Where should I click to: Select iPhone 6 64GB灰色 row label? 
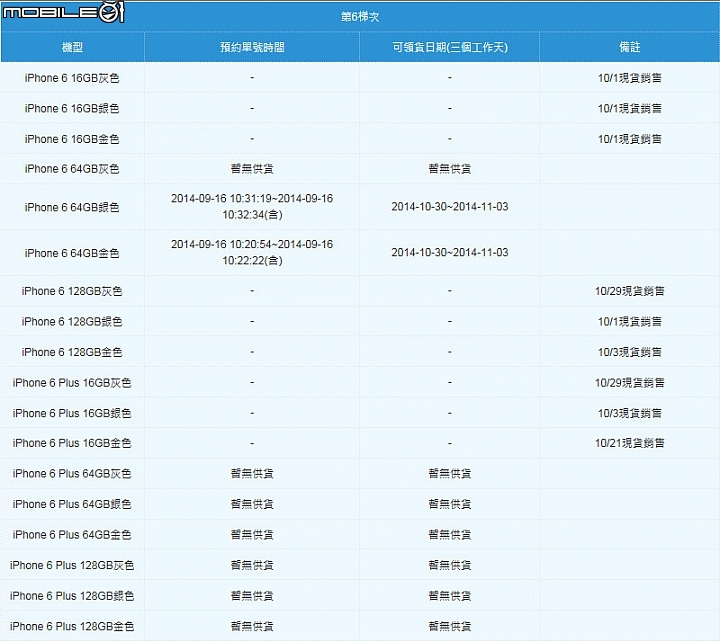pyautogui.click(x=72, y=169)
